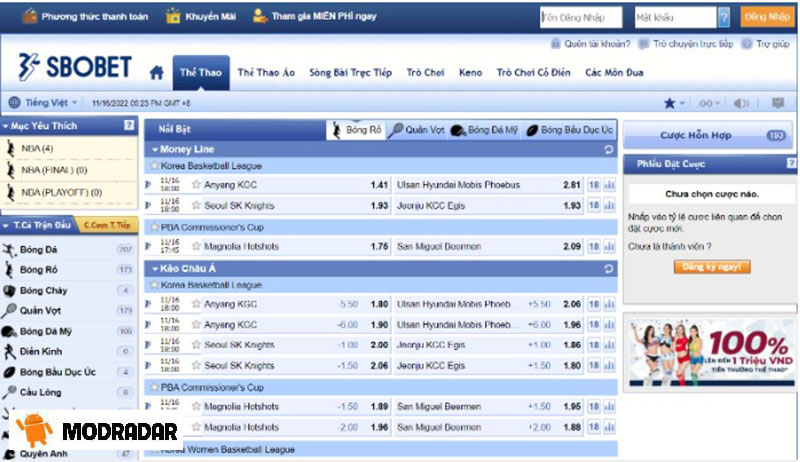Click the Đăng ký ngay register button
Screen dimensions: 800x462
pyautogui.click(x=712, y=267)
